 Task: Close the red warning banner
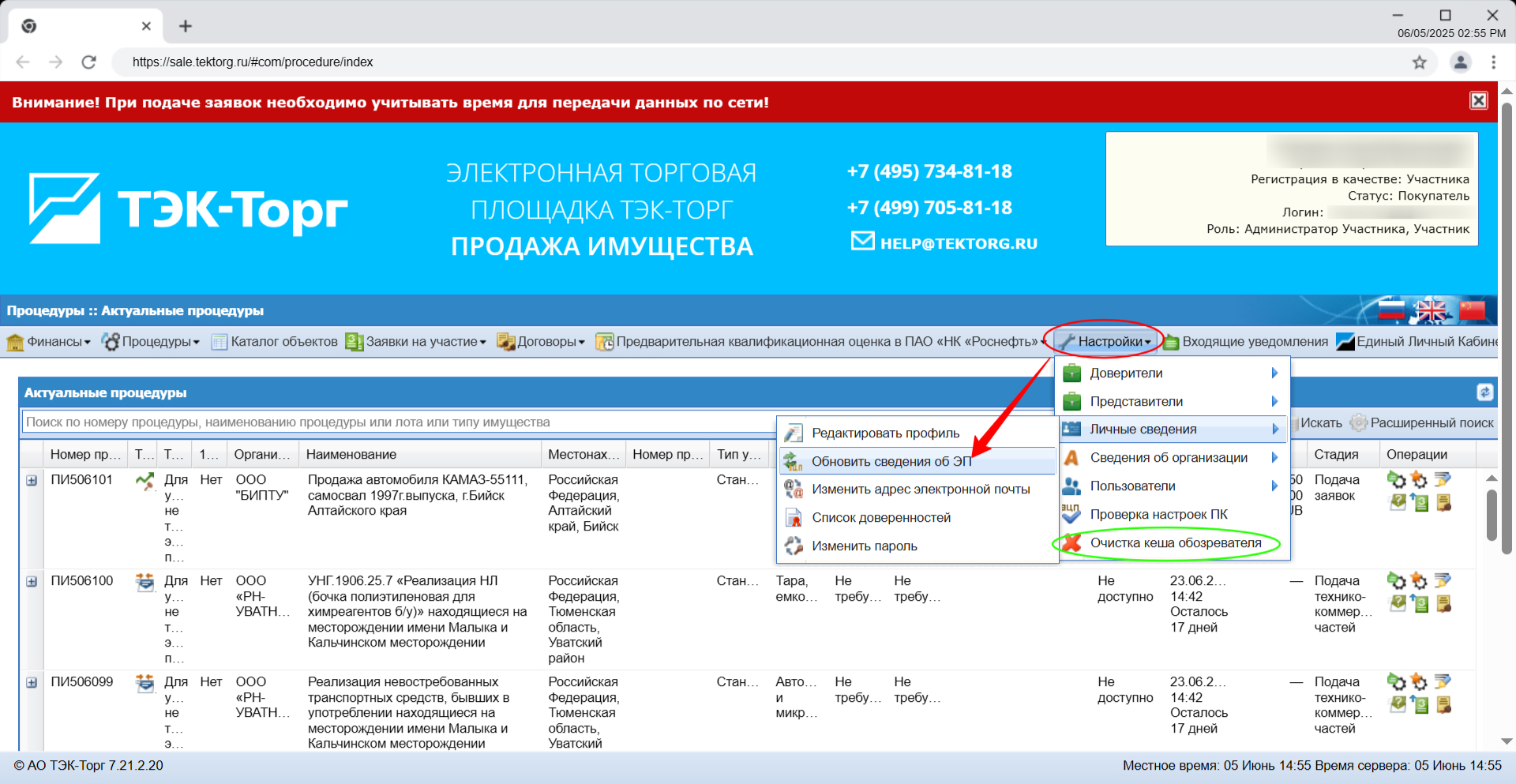pyautogui.click(x=1479, y=100)
